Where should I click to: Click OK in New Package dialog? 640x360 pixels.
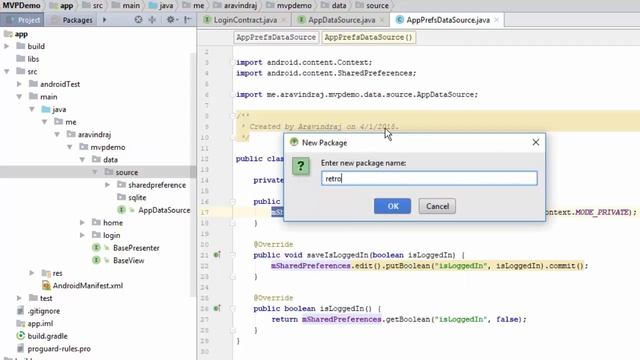point(392,206)
